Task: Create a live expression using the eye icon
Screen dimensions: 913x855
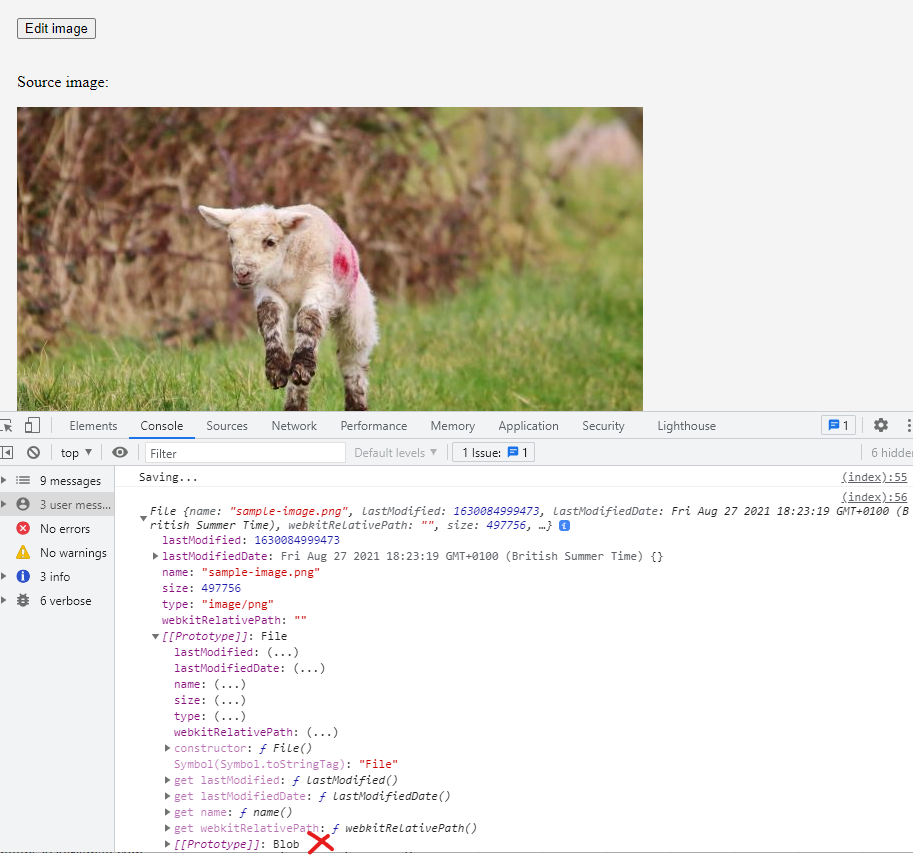Action: click(120, 452)
